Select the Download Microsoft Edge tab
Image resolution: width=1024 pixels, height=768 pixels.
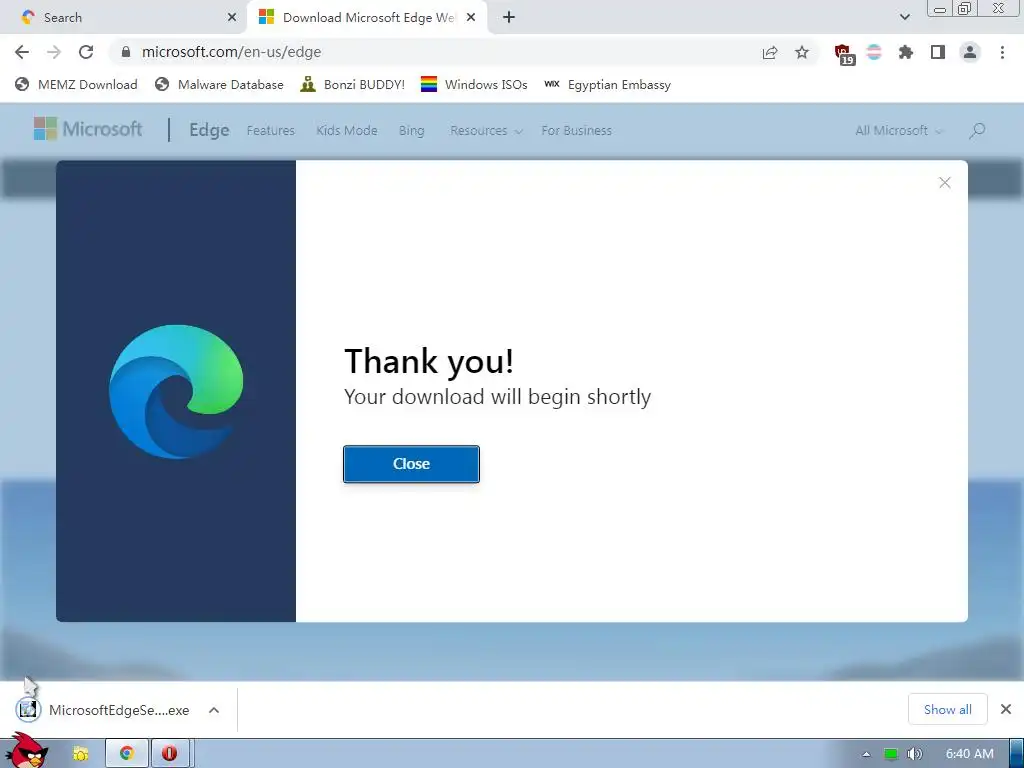pyautogui.click(x=367, y=18)
